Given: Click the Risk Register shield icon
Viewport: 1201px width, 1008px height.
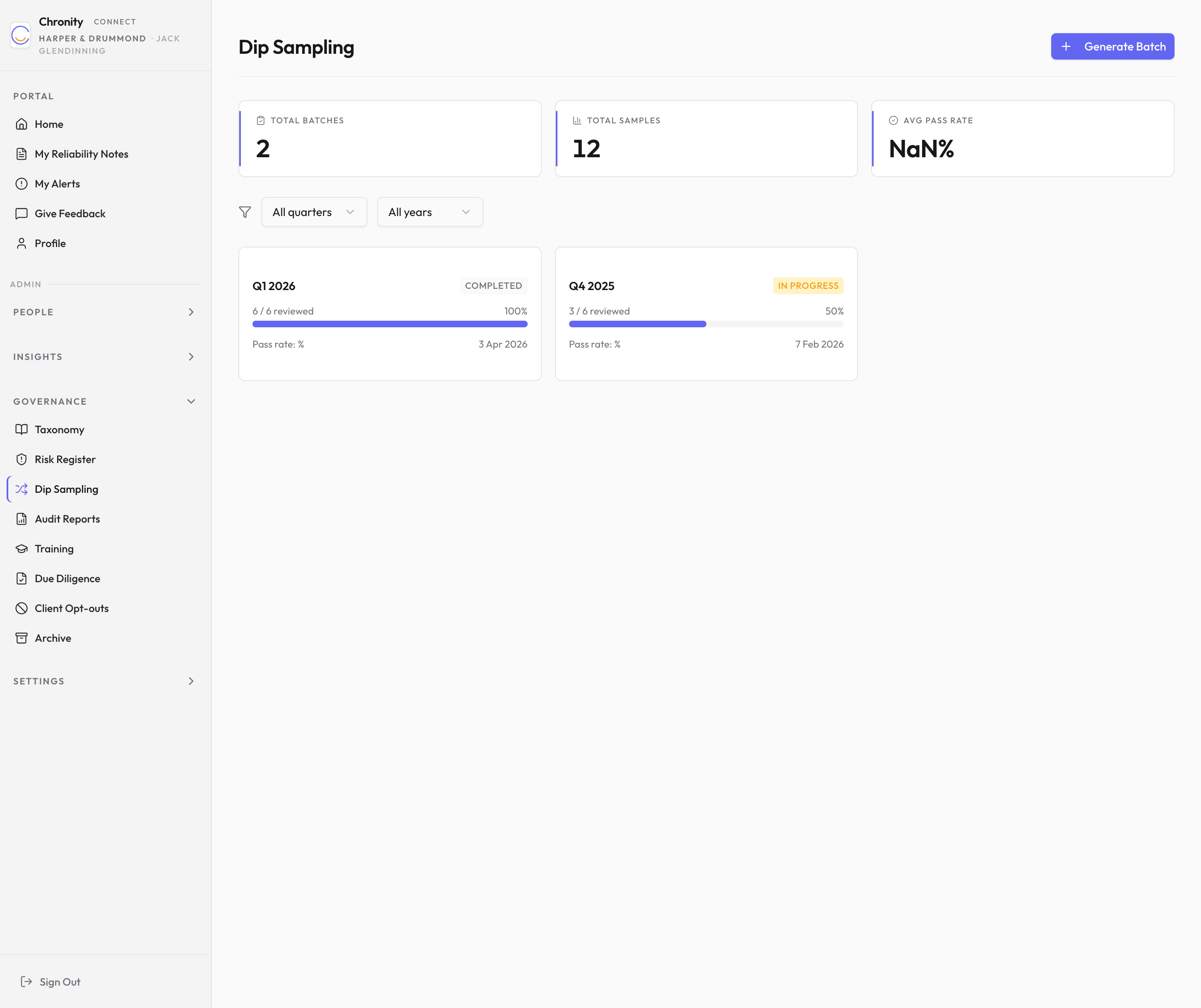Looking at the screenshot, I should [x=22, y=459].
